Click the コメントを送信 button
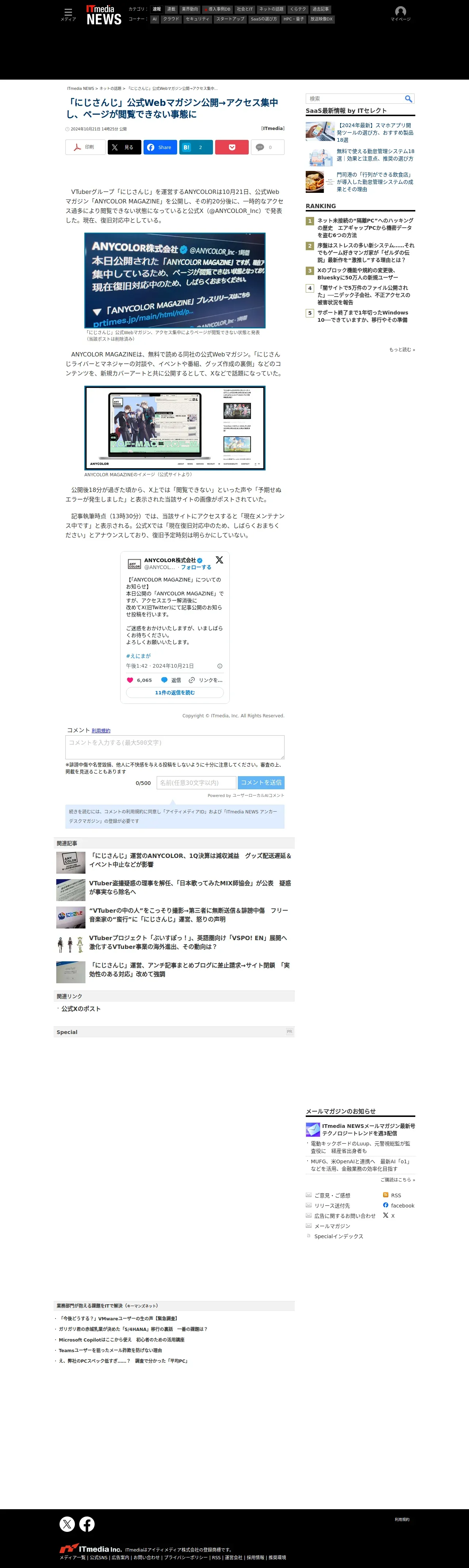This screenshot has height=1568, width=469. click(261, 783)
